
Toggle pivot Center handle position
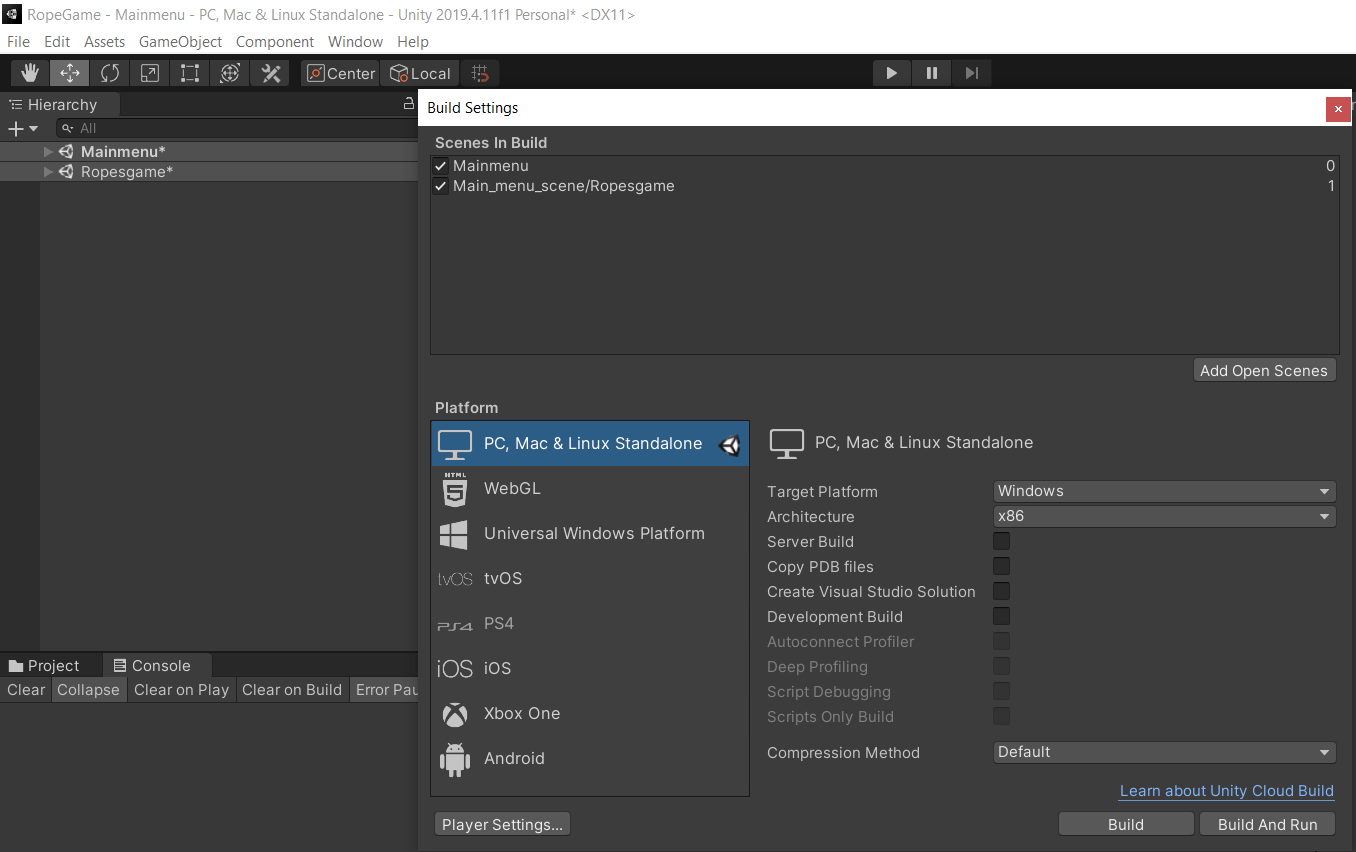341,73
